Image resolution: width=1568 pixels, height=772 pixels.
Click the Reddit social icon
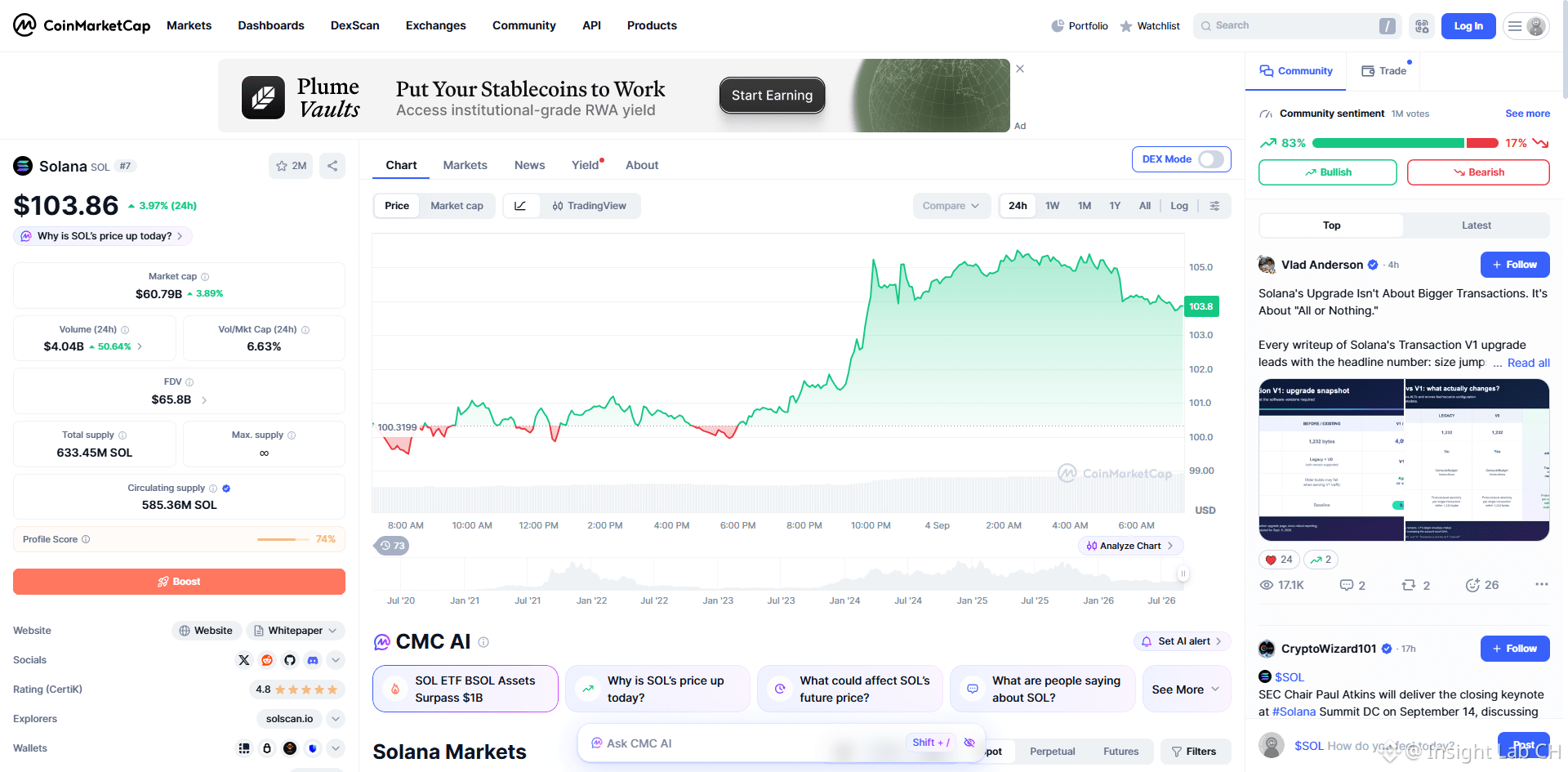(267, 660)
